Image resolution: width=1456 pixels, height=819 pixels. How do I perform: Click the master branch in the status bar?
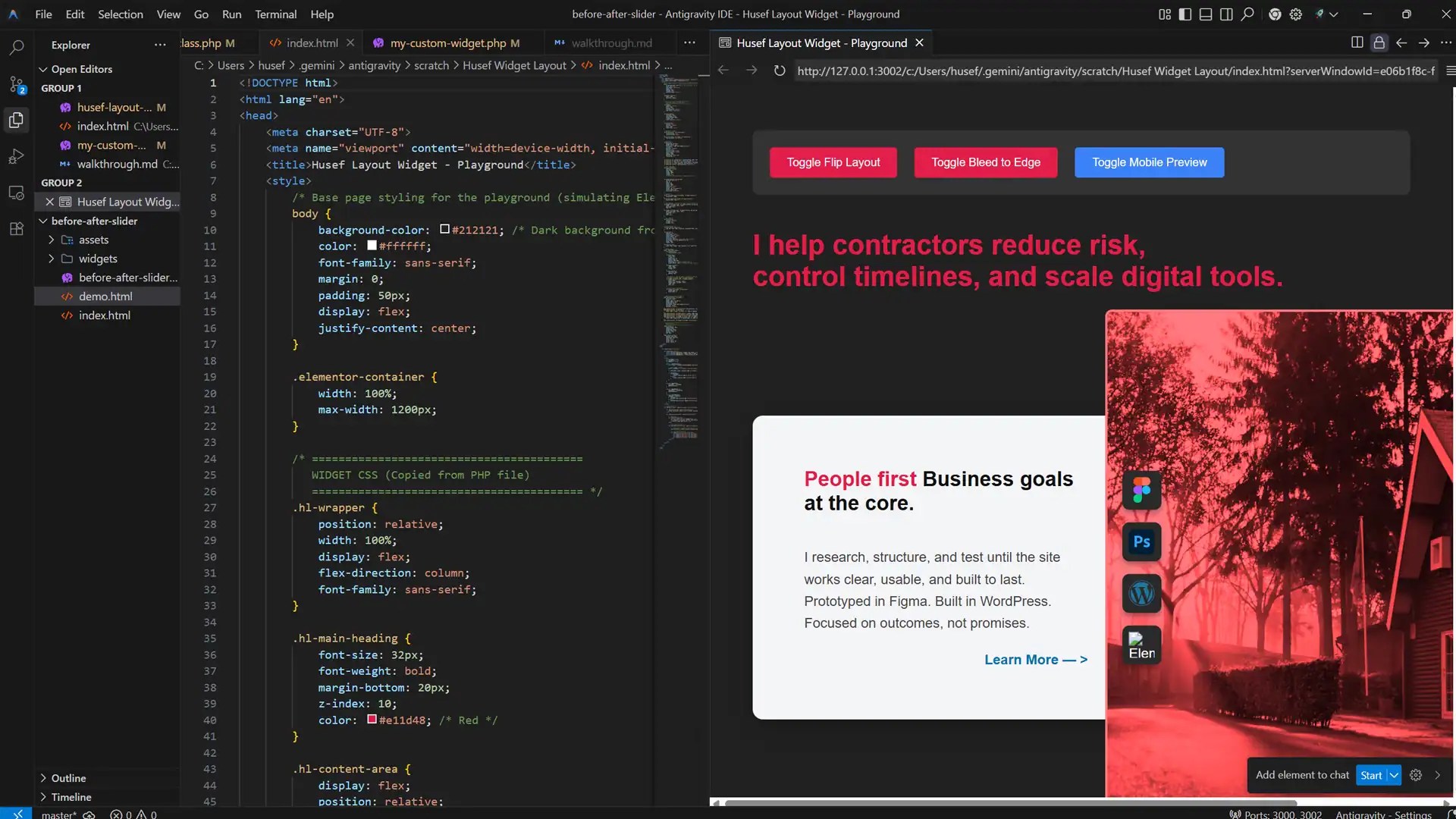[59, 814]
